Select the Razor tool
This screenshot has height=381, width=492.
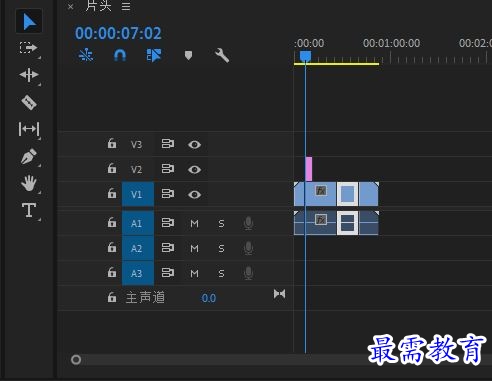coord(29,102)
